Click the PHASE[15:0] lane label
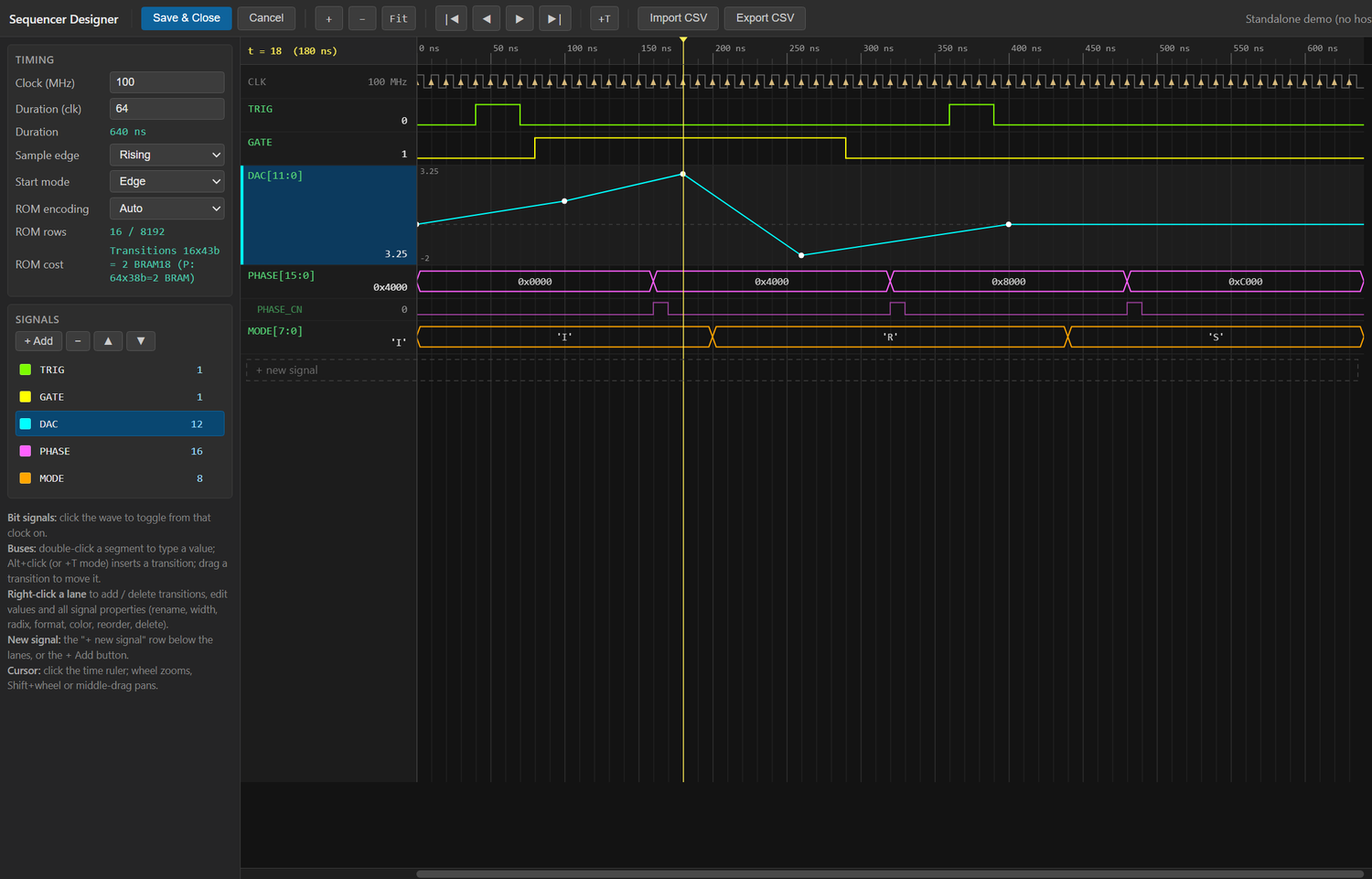This screenshot has height=879, width=1372. [x=281, y=275]
